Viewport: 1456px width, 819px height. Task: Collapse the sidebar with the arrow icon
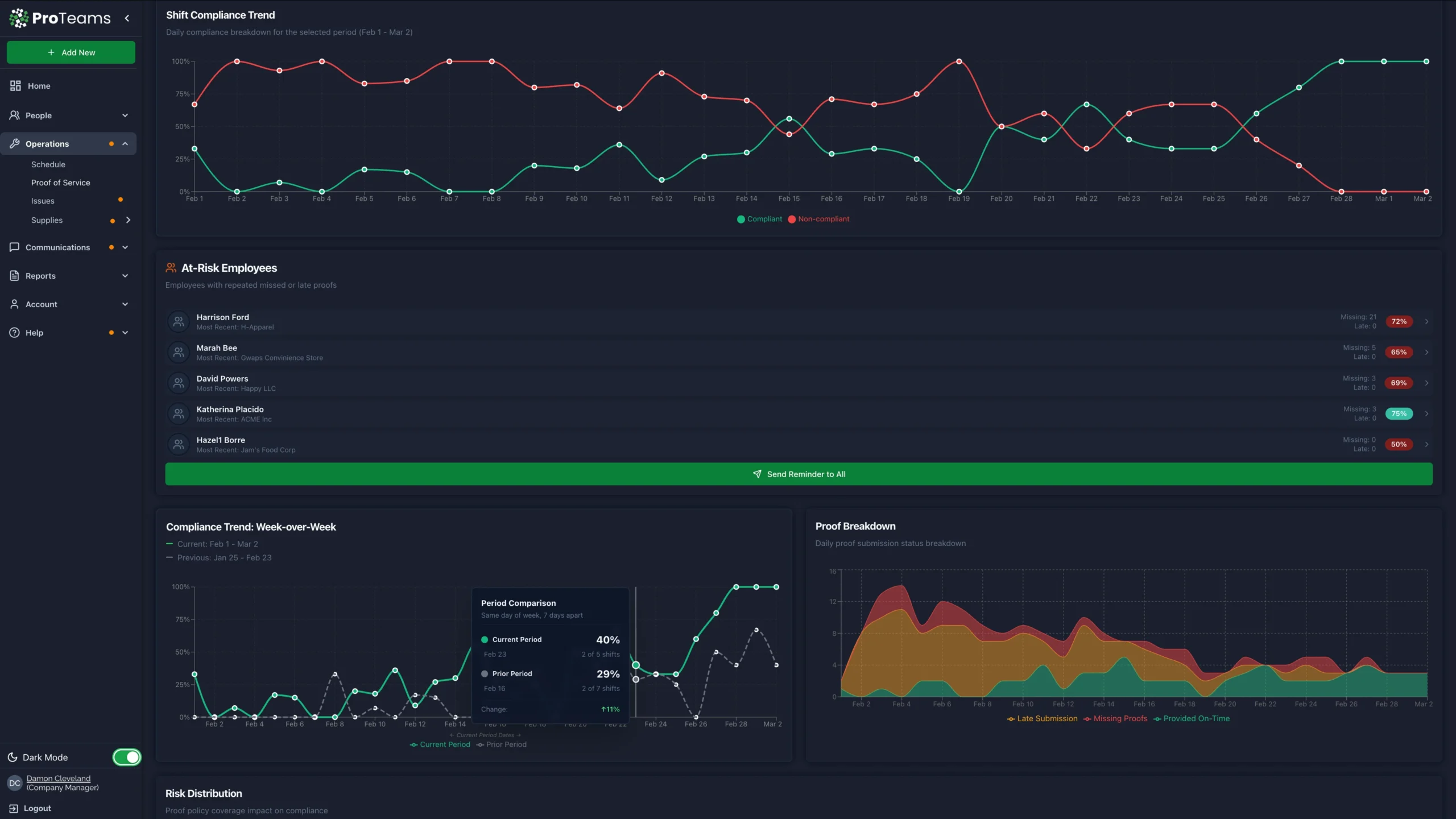point(127,18)
